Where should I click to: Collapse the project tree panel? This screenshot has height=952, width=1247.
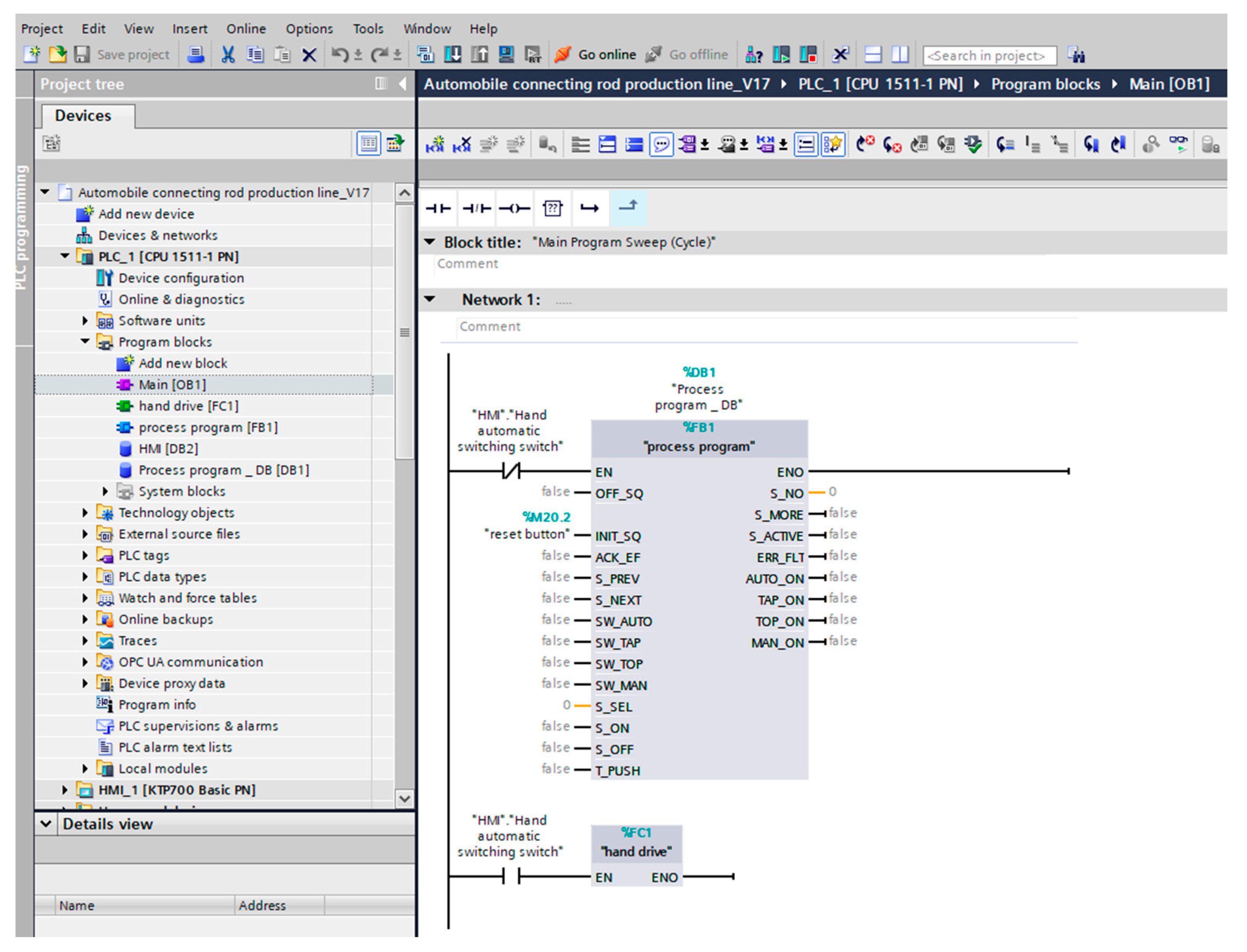coord(402,84)
